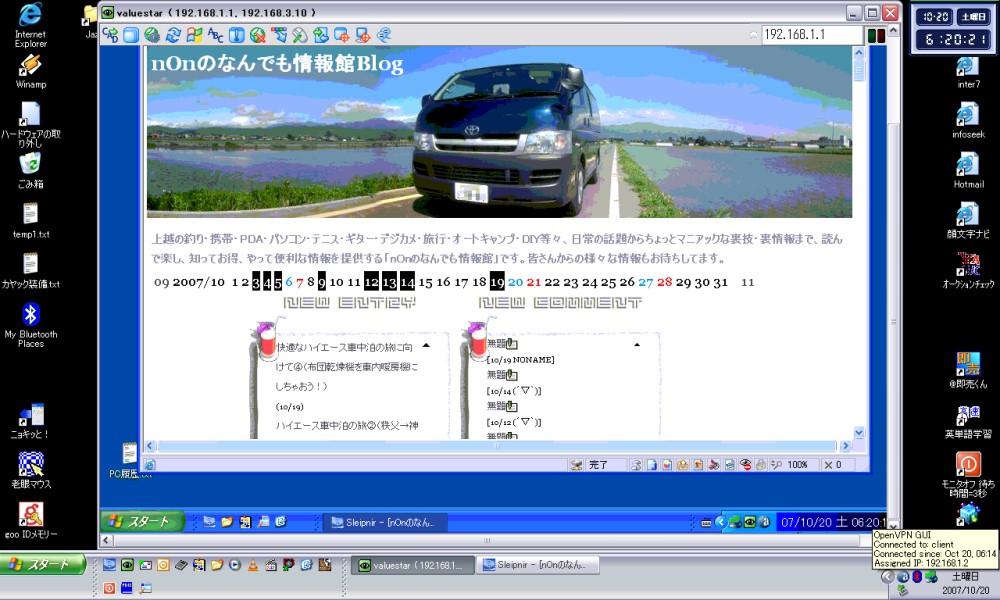Screen dimensions: 1000x600
Task: Switch to local taskbar Sleipnir button
Action: (538, 565)
